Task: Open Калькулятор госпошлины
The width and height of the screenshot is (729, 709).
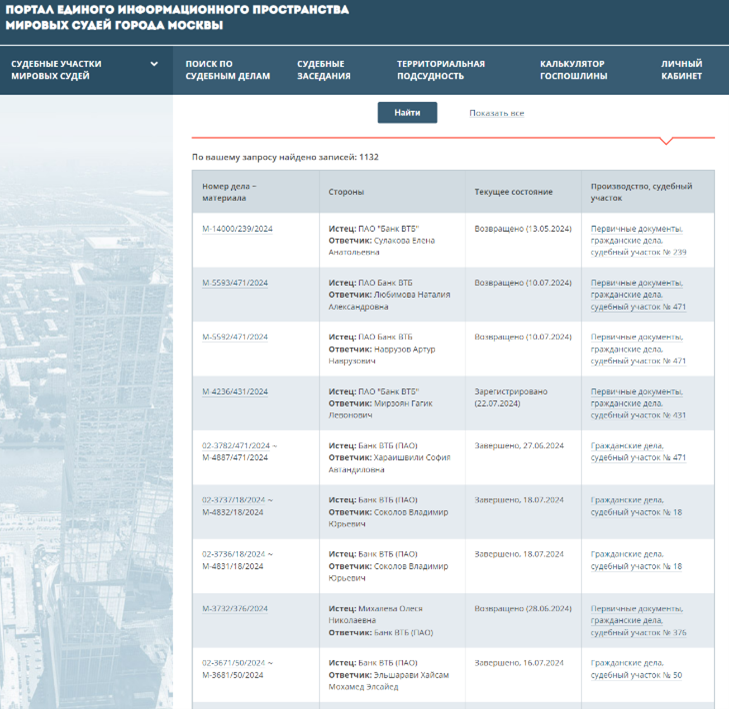Action: 573,70
